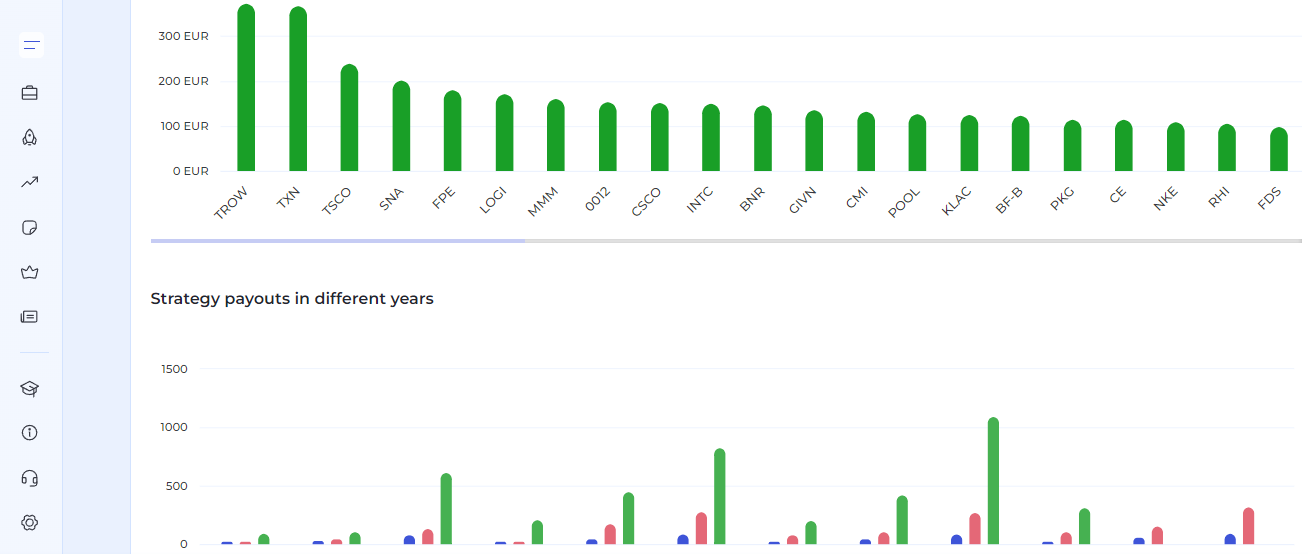
Task: Click the 1500 y-axis label
Action: click(x=174, y=369)
